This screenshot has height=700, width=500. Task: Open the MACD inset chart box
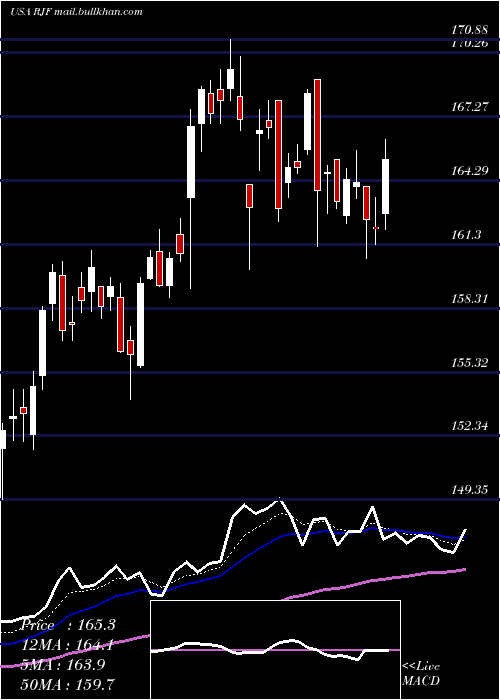click(x=275, y=650)
